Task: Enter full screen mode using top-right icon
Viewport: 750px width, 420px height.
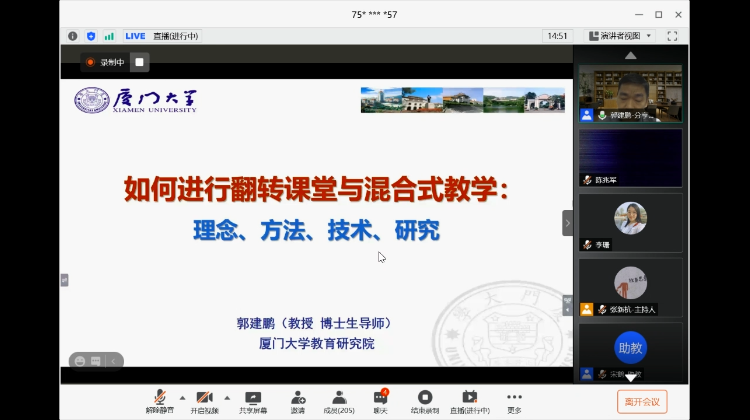Action: (673, 36)
